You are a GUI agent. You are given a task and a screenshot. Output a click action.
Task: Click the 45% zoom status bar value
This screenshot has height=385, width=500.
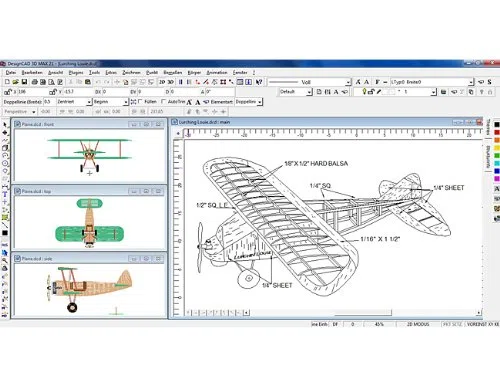pyautogui.click(x=379, y=324)
